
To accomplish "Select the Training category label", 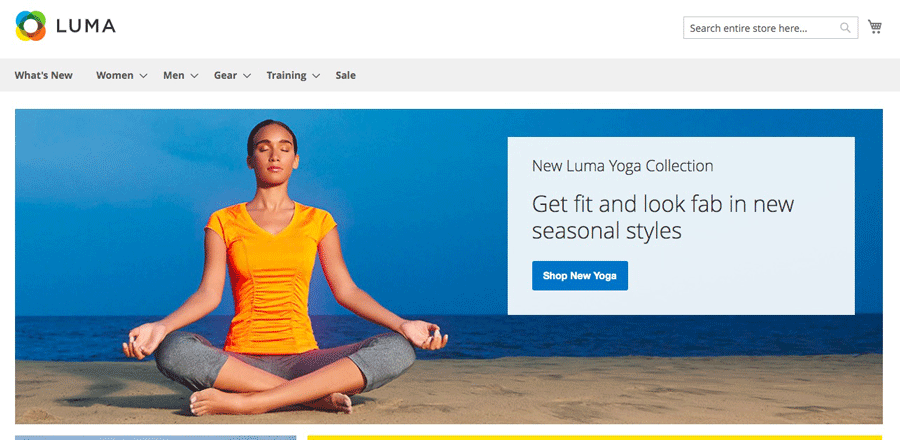I will point(286,75).
